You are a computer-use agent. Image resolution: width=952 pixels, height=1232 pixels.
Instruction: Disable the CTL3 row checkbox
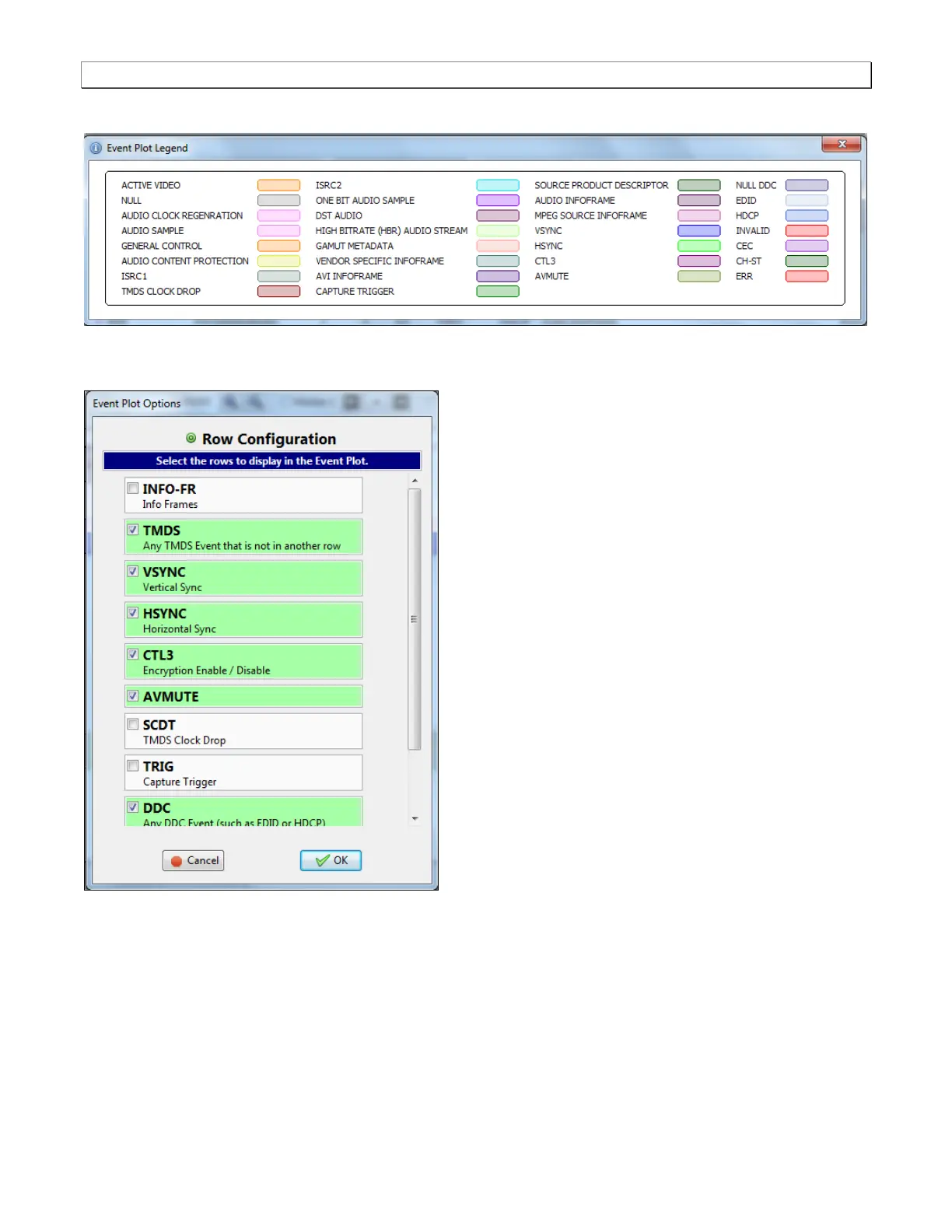click(133, 654)
